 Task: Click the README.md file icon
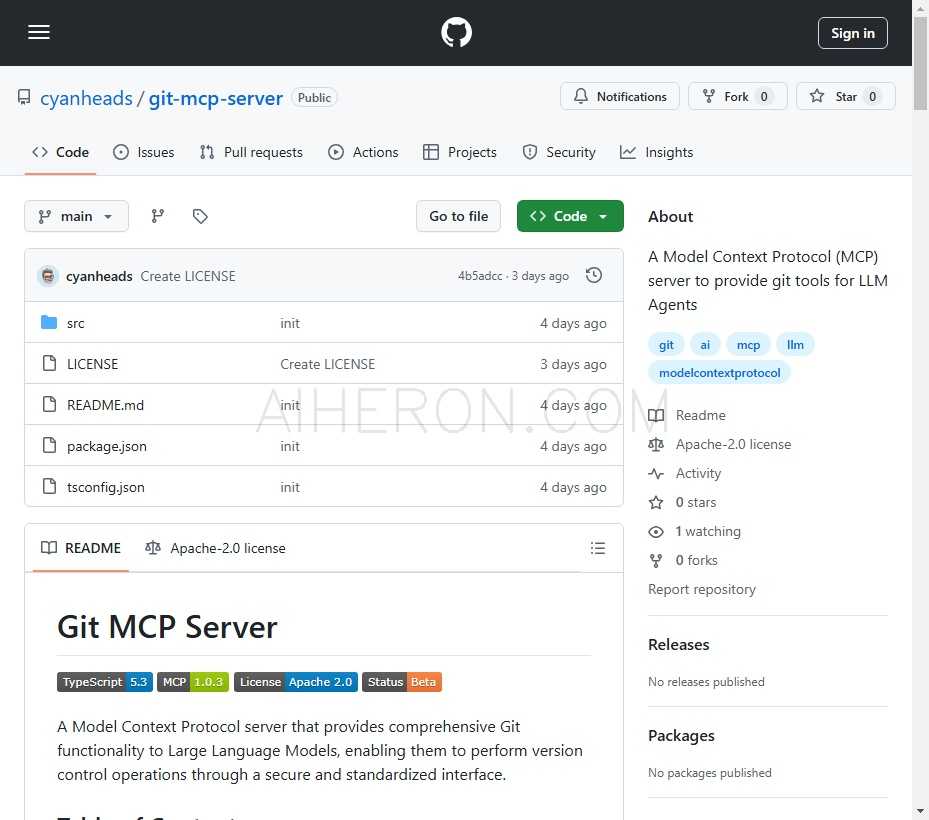50,404
